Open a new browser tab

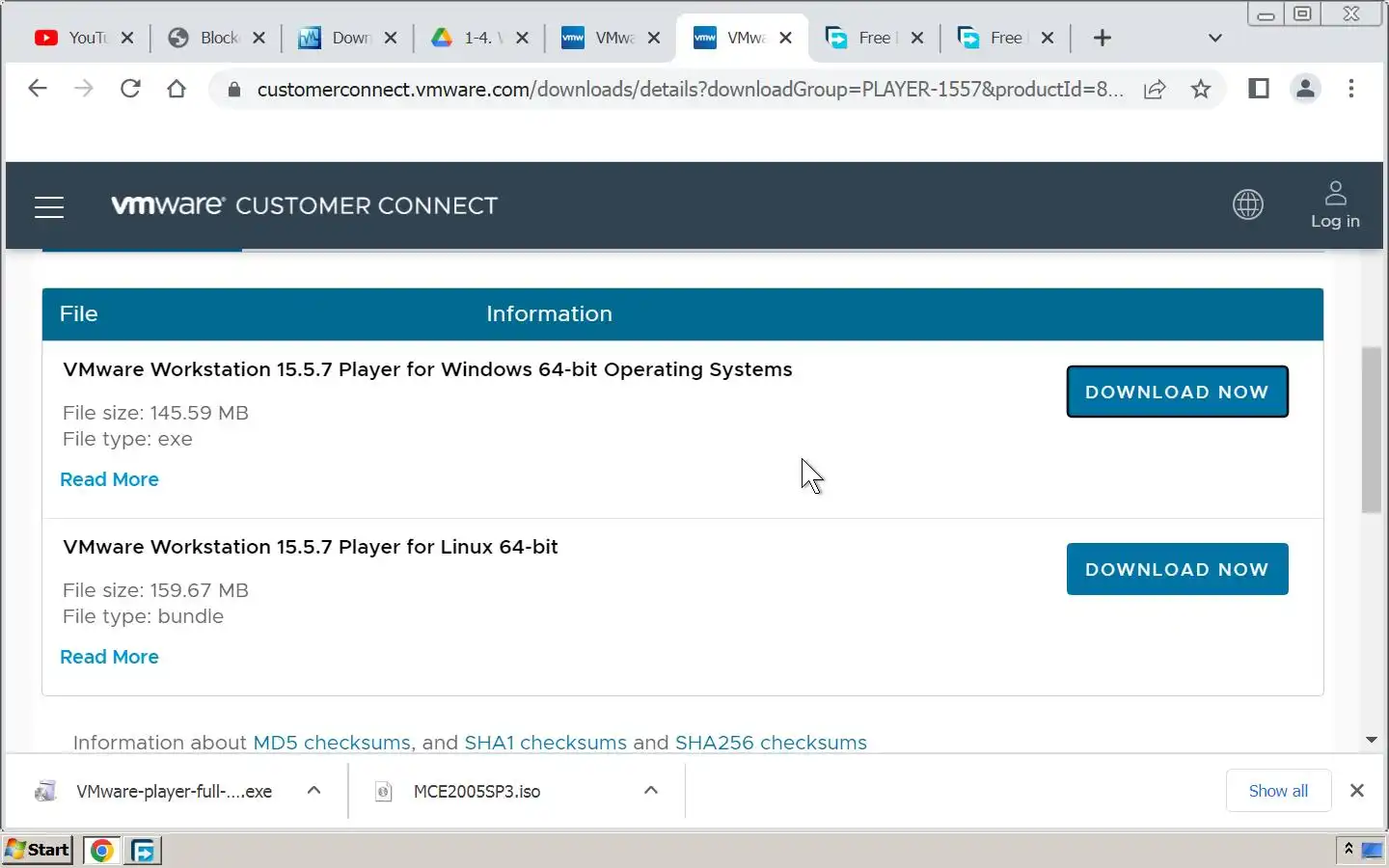pyautogui.click(x=1103, y=38)
